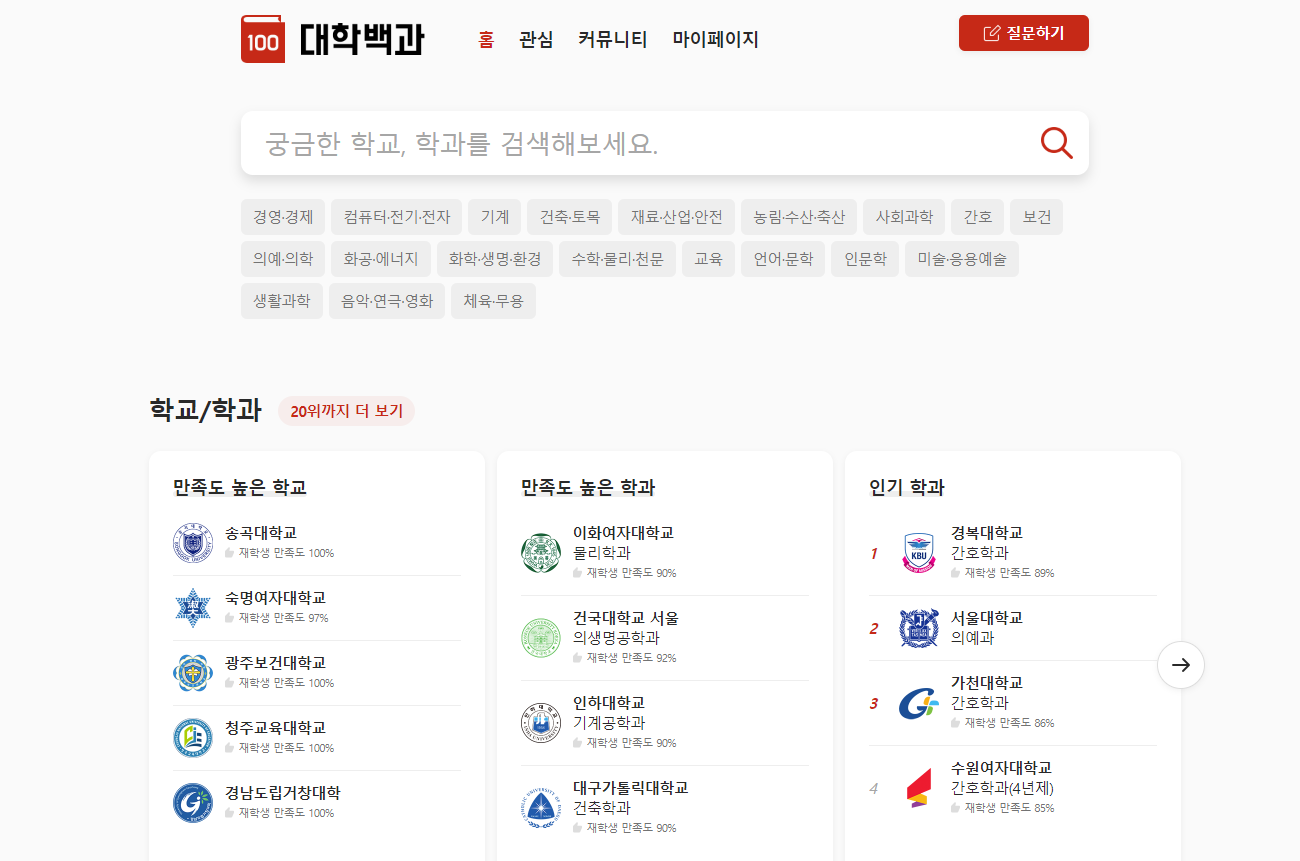Select the 의예·의학 category tag
Image resolution: width=1300 pixels, height=861 pixels.
point(283,259)
